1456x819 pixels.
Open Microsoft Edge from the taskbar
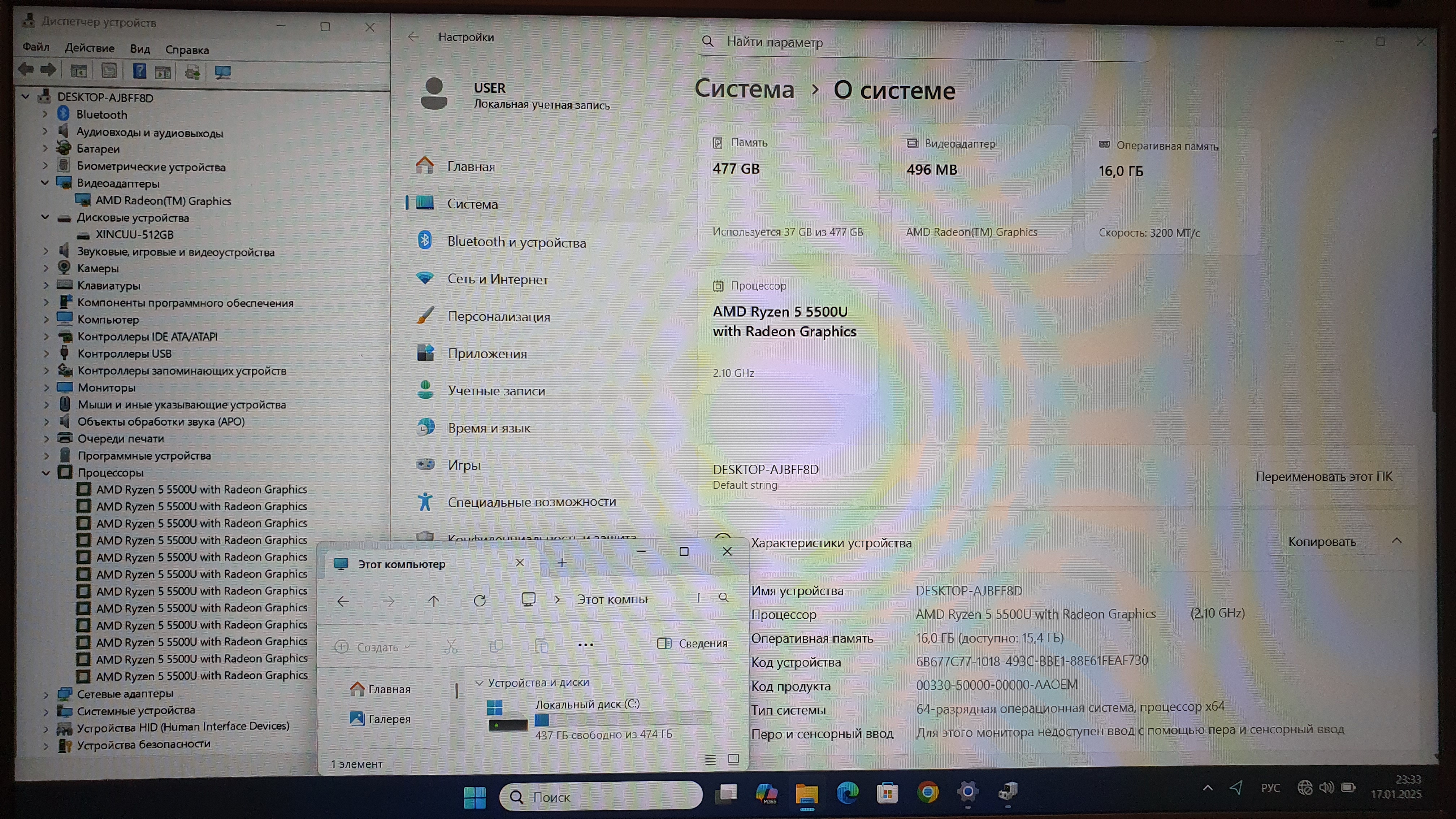point(847,792)
